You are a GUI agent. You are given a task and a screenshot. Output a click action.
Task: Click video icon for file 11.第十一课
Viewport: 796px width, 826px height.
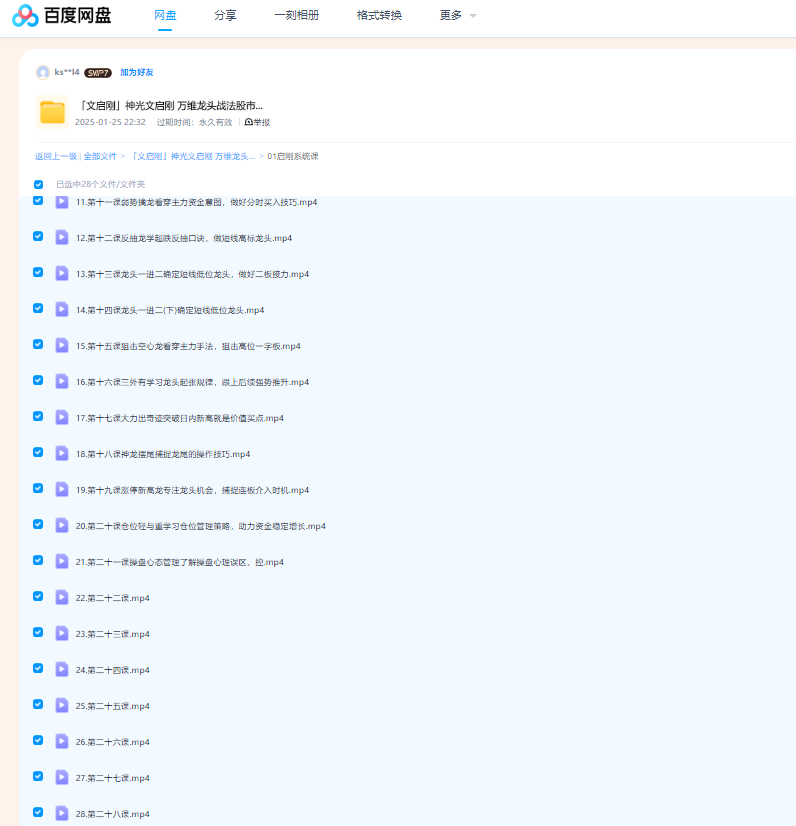point(62,202)
